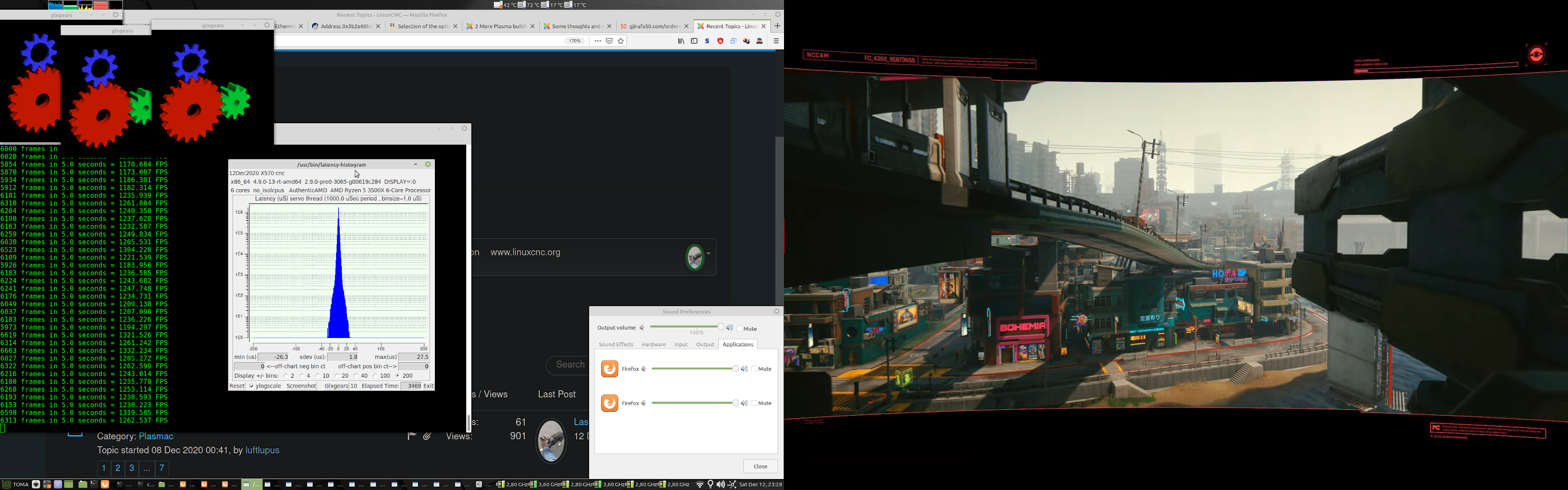Open the file manager folder launcher in panel
1568x490 pixels.
point(82,485)
